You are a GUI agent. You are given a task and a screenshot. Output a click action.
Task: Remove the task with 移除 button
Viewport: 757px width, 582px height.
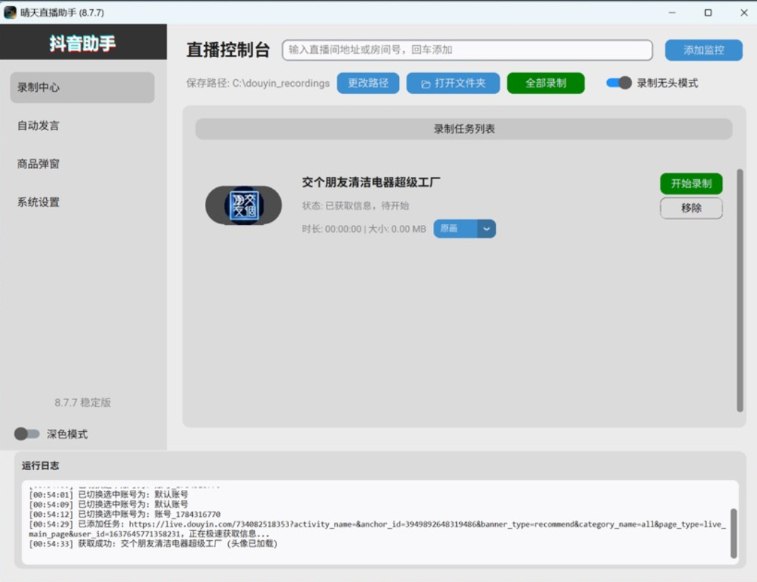[x=691, y=208]
